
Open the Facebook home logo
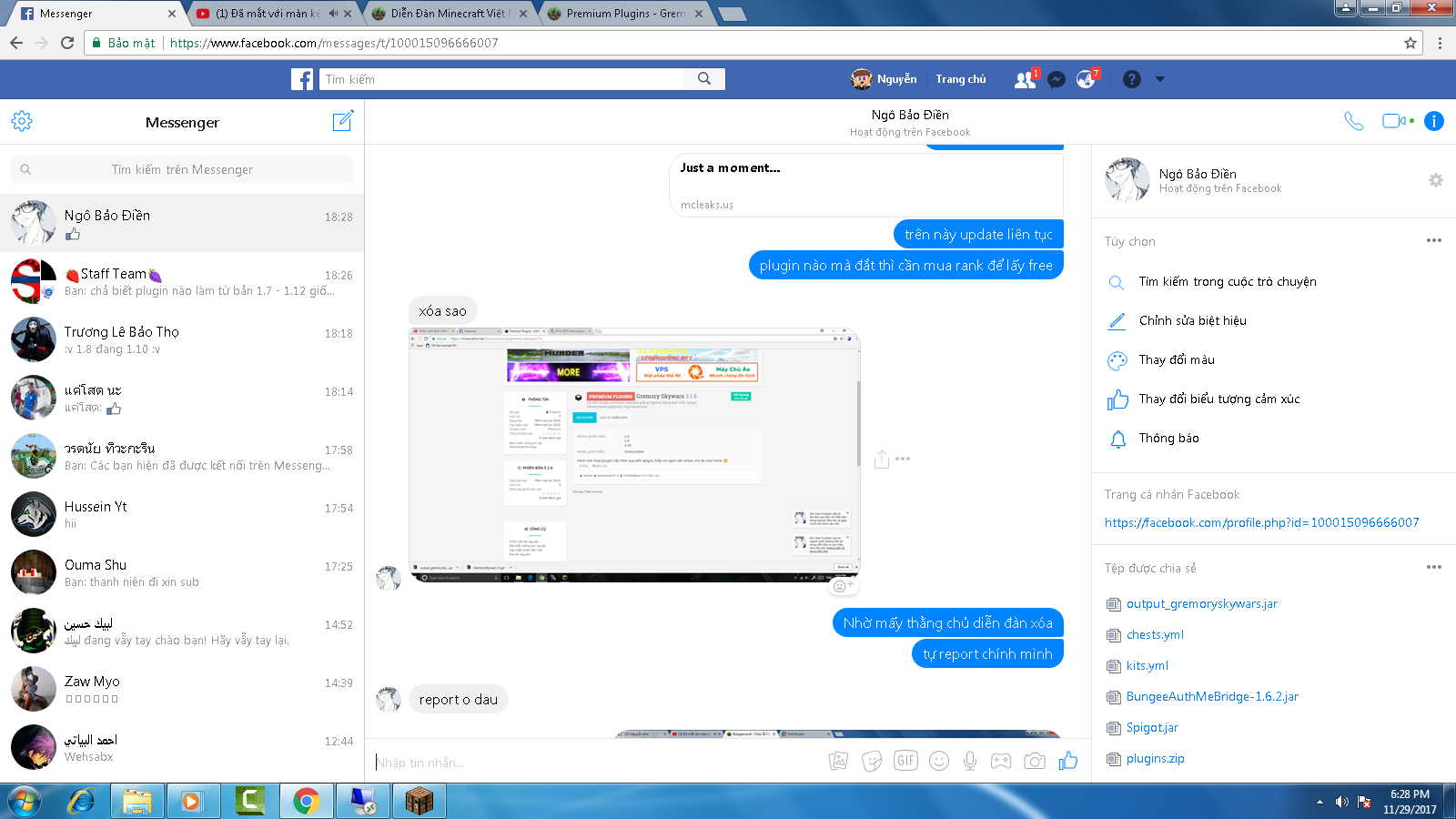click(302, 79)
